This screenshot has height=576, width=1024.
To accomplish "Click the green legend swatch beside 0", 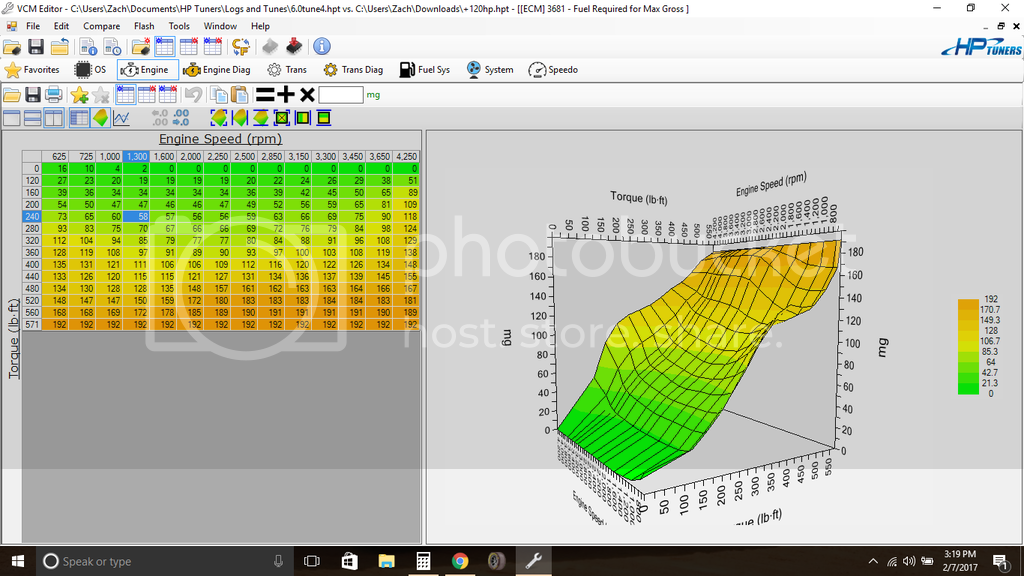I will coord(968,391).
